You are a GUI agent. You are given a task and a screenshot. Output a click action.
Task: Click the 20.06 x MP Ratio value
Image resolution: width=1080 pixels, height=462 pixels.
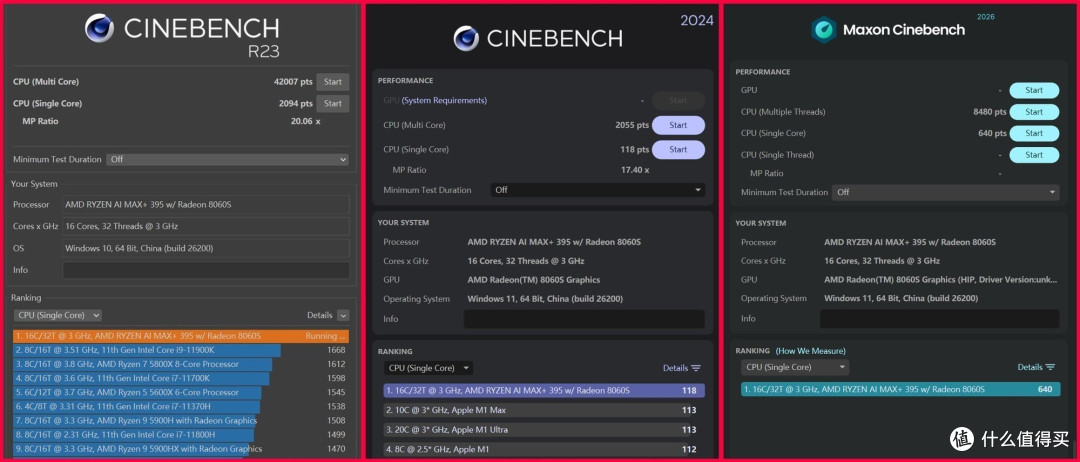click(306, 121)
